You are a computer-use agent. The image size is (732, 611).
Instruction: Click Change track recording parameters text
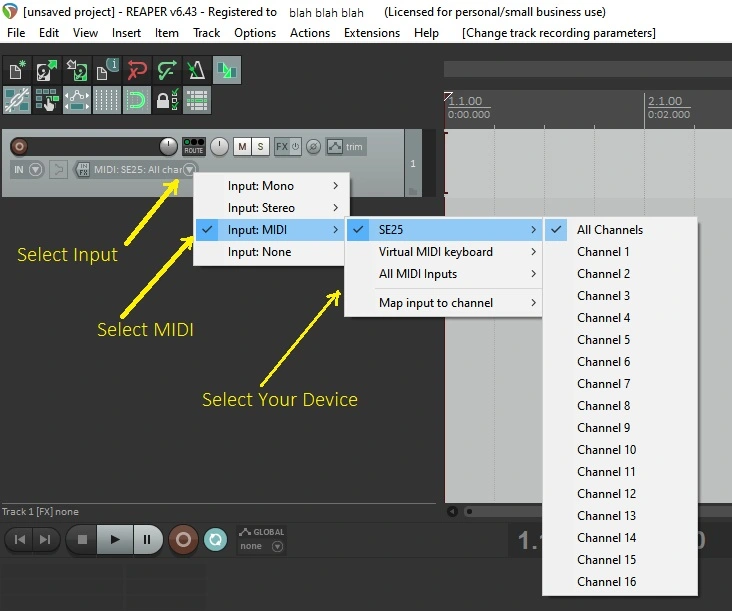click(559, 33)
